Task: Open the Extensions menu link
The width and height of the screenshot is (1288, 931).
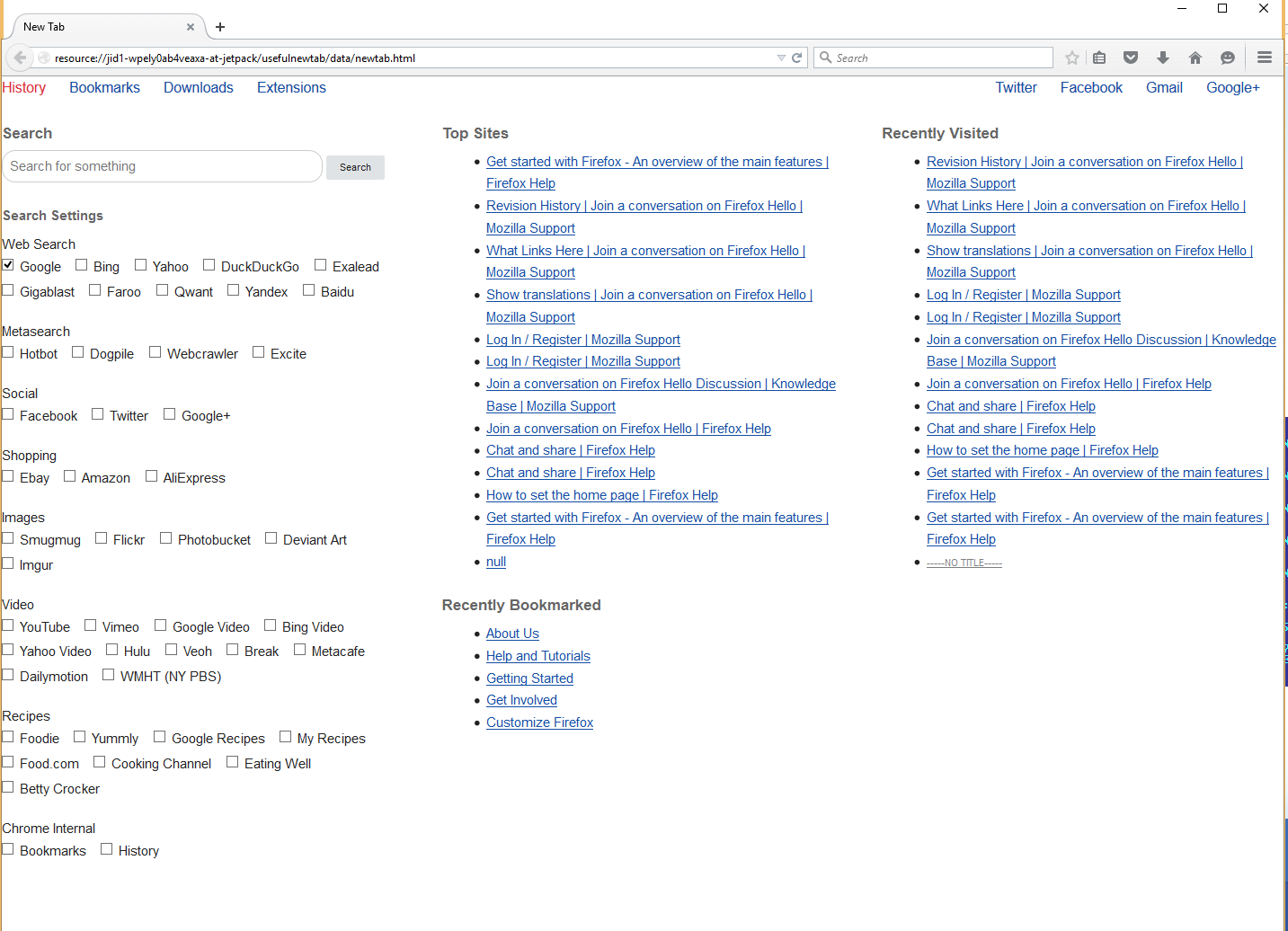Action: click(291, 87)
